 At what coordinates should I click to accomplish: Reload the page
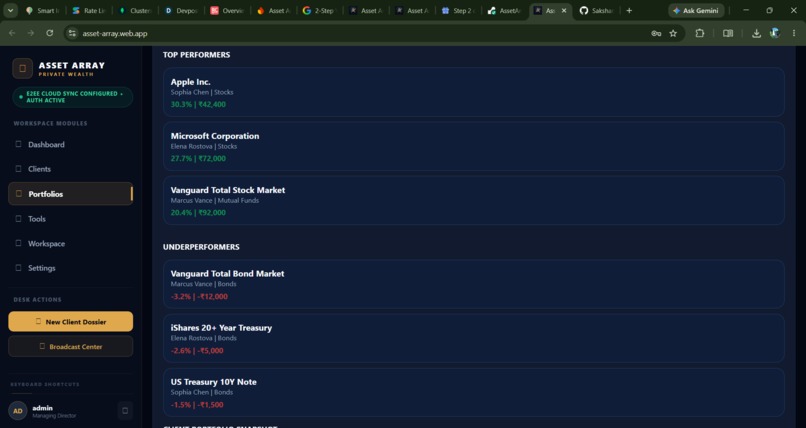point(49,33)
